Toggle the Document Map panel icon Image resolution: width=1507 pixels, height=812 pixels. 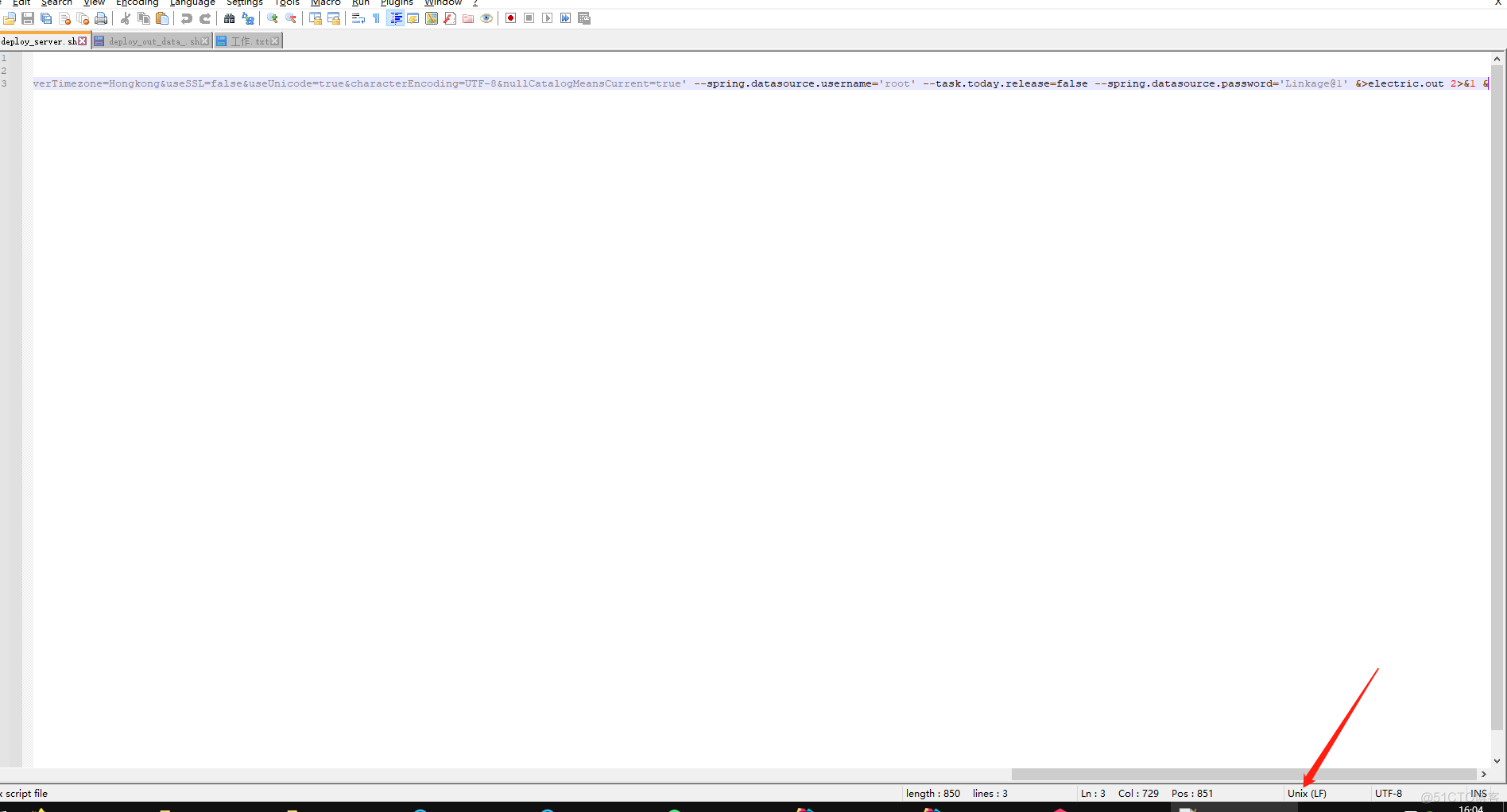click(x=432, y=18)
